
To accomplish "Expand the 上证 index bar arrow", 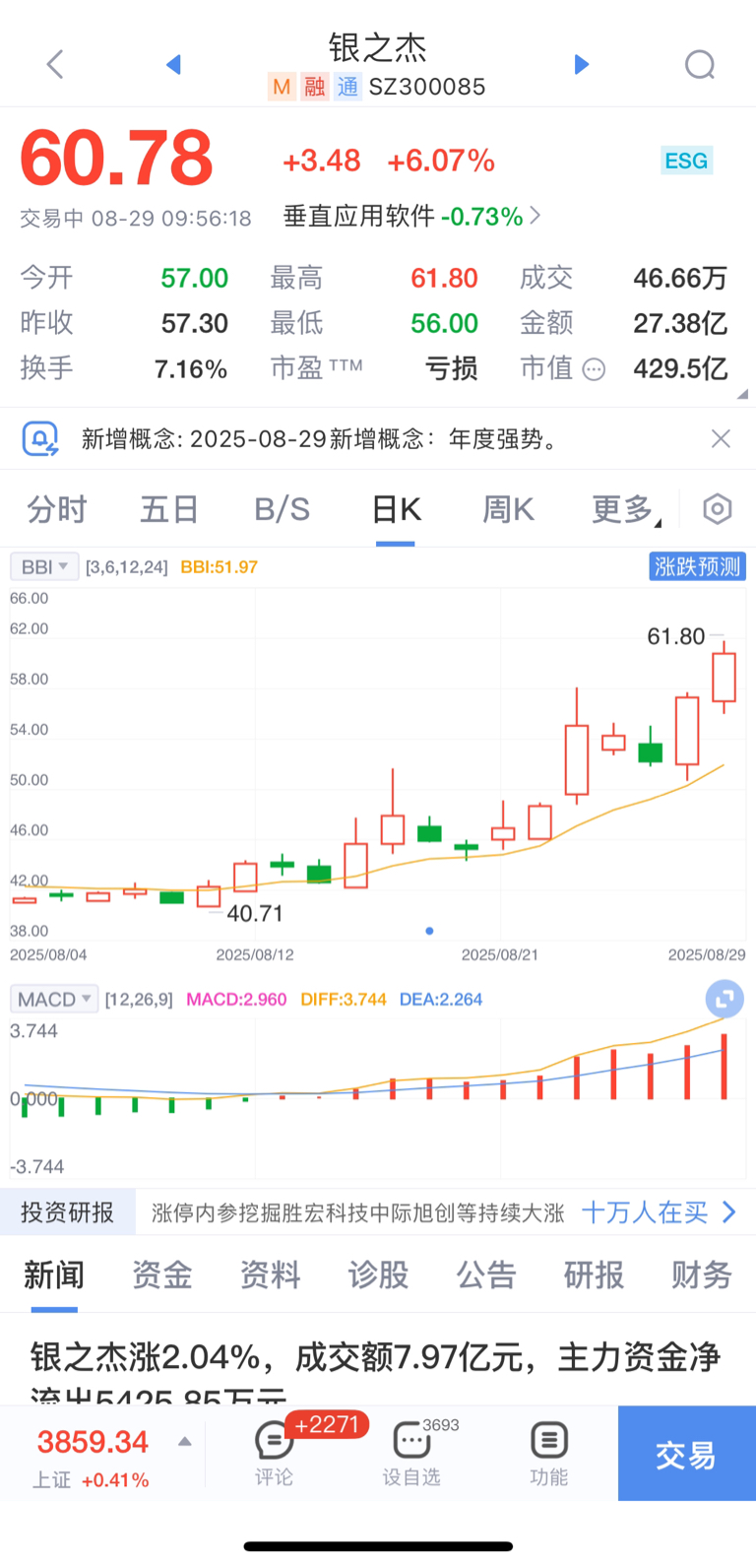I will [184, 1442].
